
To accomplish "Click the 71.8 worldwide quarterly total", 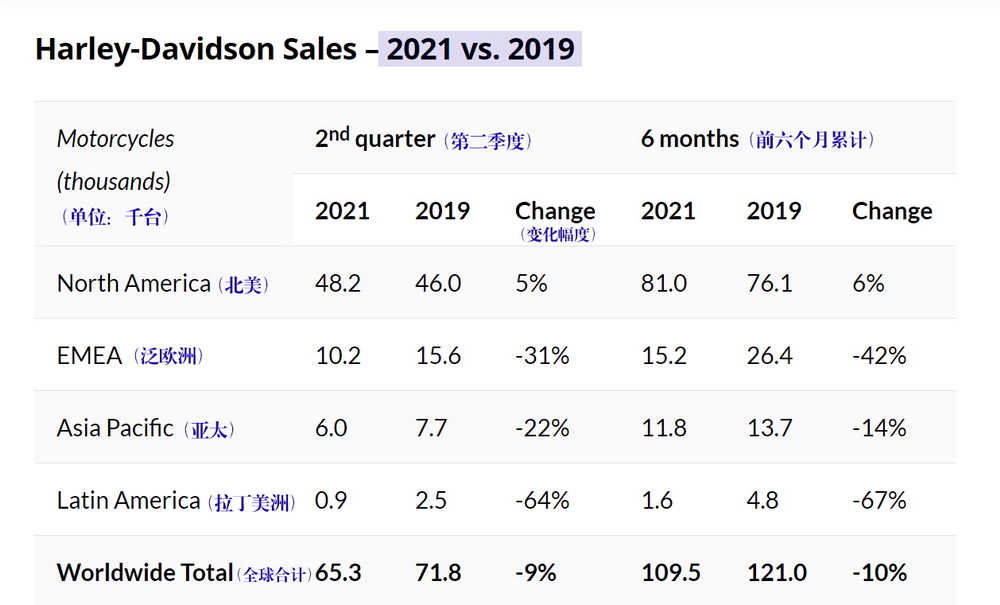I will tap(438, 573).
